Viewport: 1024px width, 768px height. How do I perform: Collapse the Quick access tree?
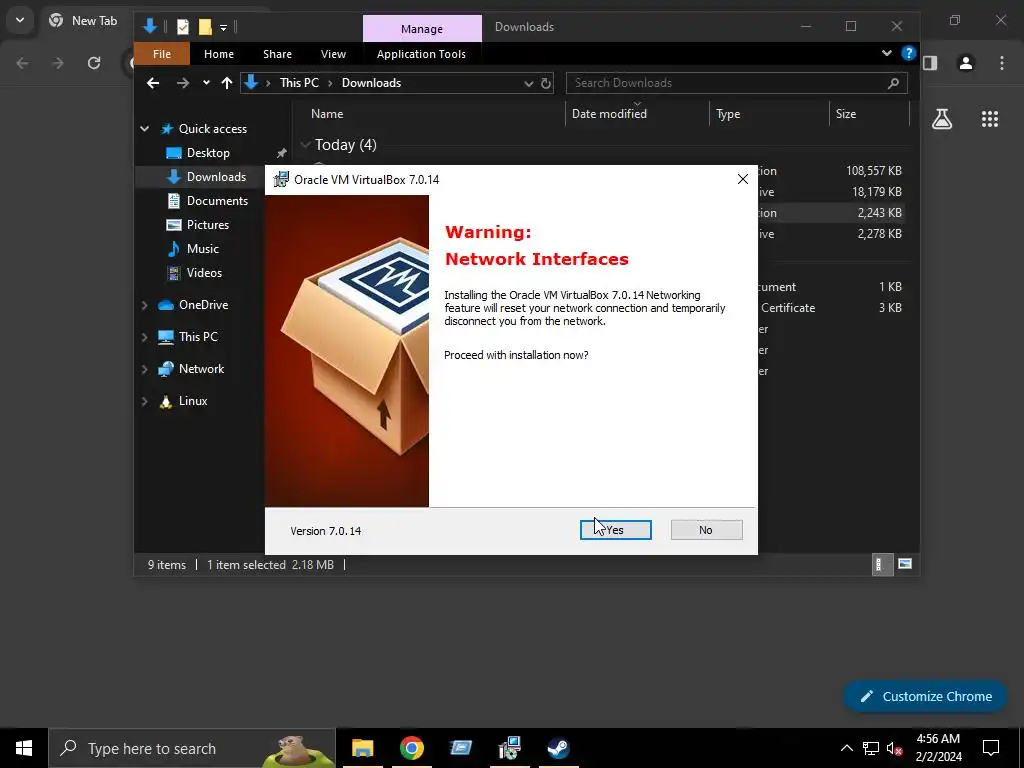tap(144, 129)
